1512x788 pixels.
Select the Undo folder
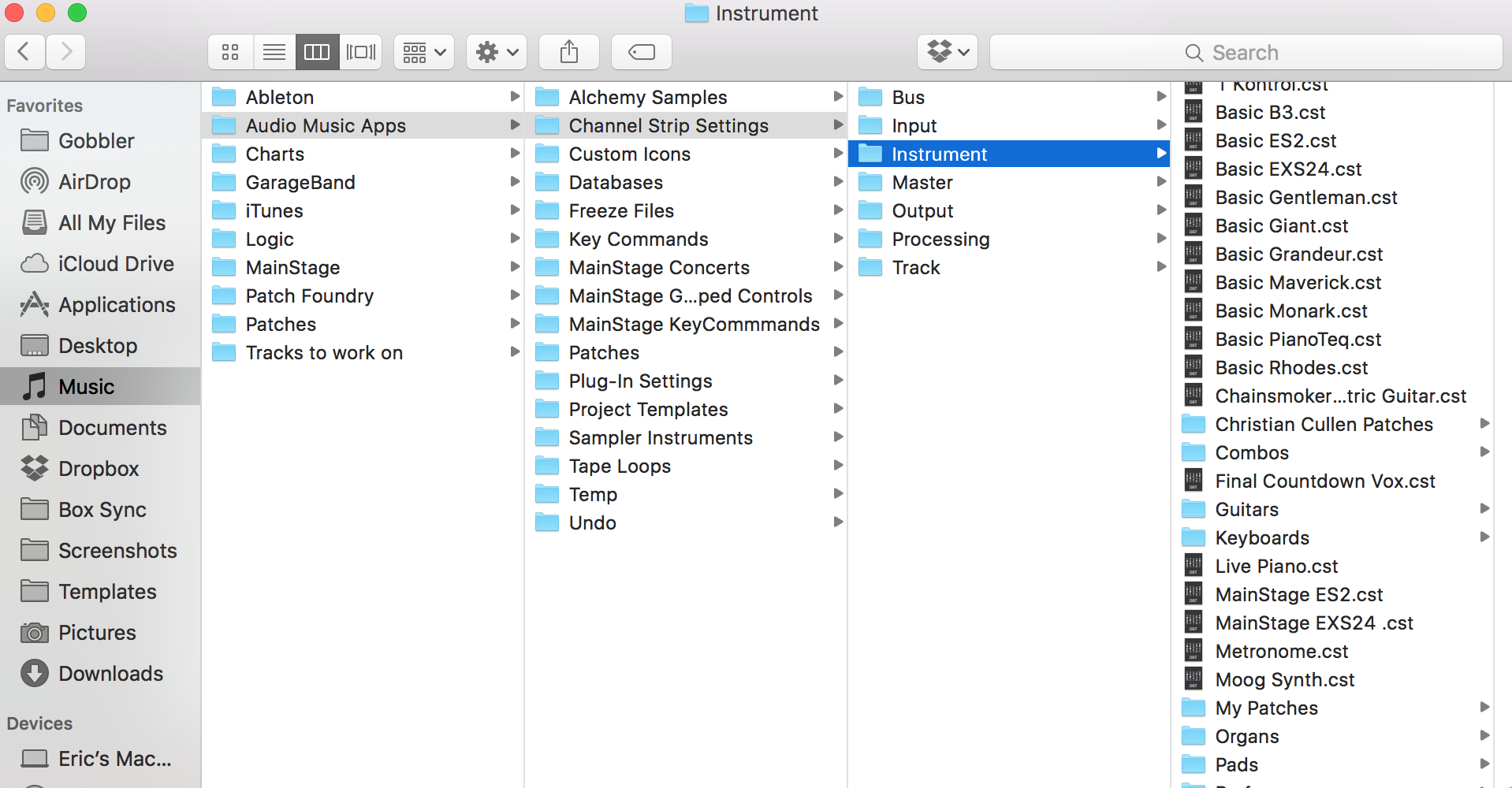[686, 522]
